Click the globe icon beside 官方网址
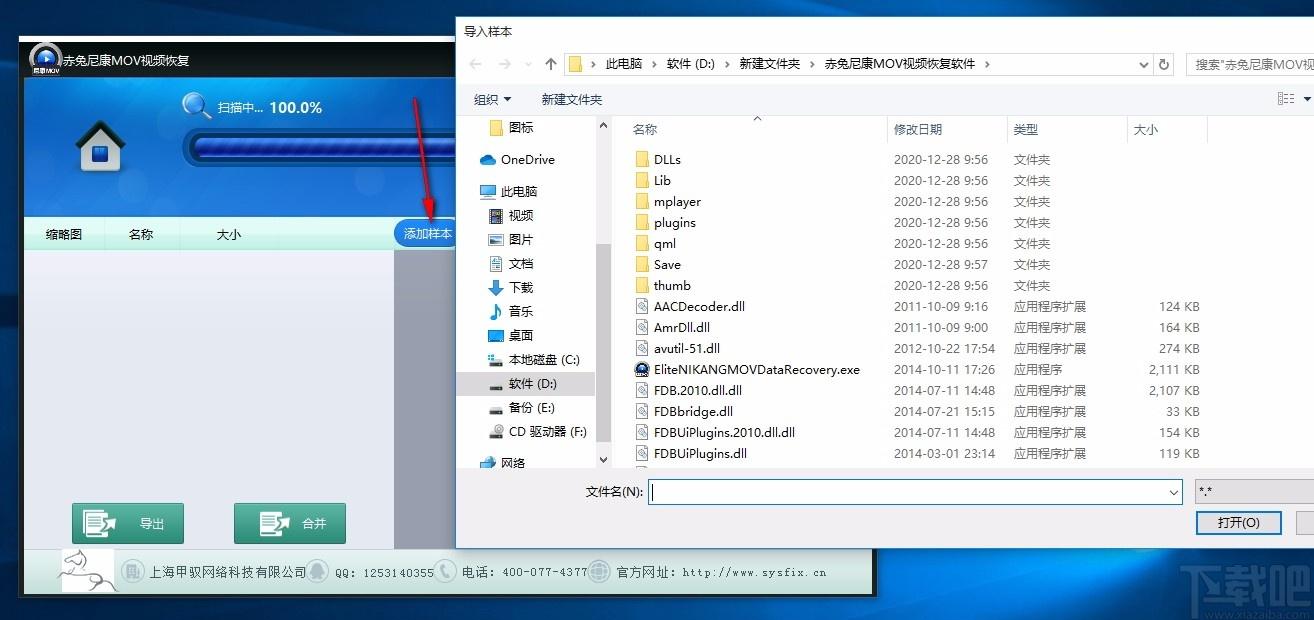 pyautogui.click(x=599, y=572)
